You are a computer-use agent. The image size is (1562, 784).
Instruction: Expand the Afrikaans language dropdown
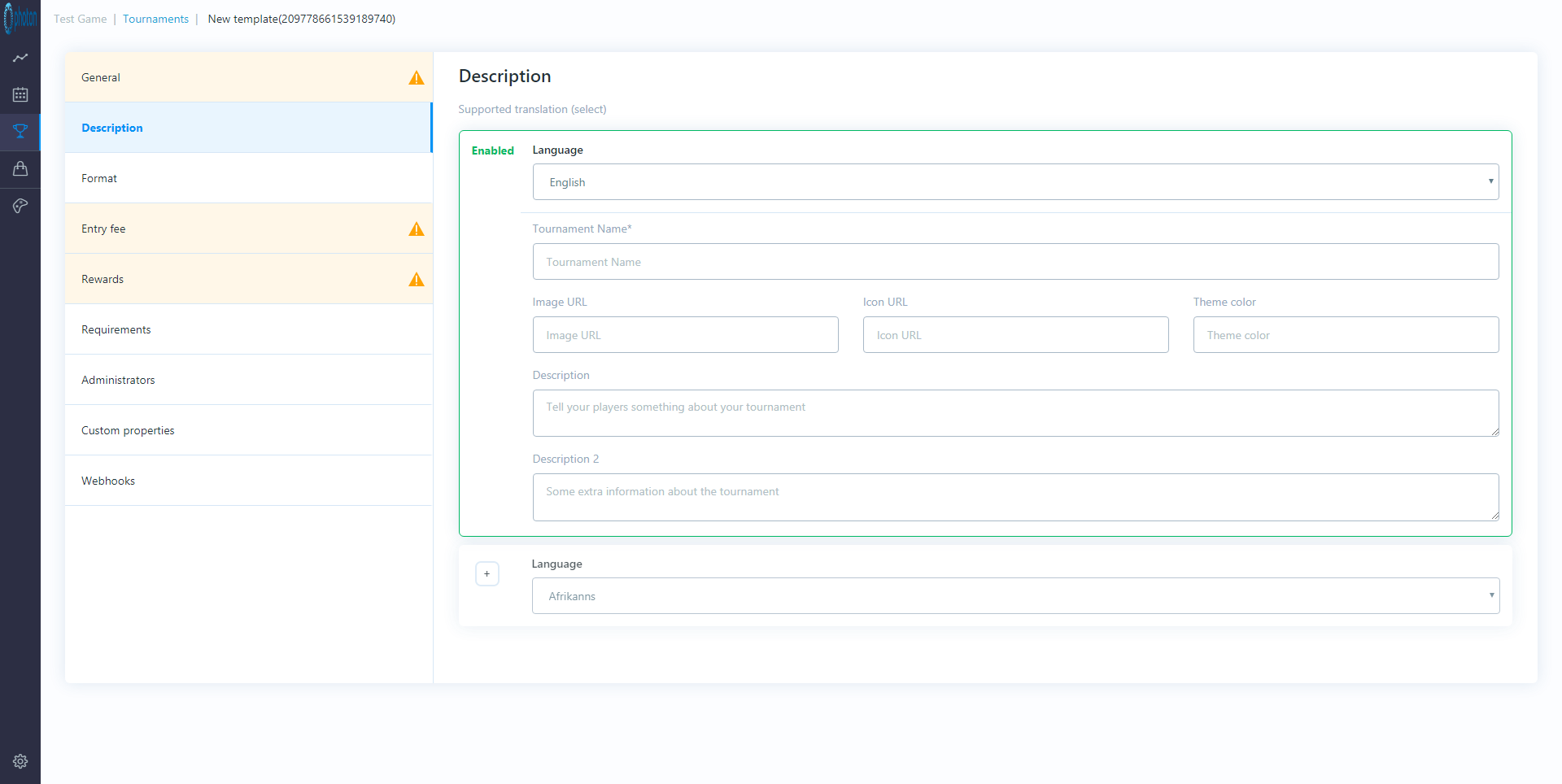[x=1014, y=596]
